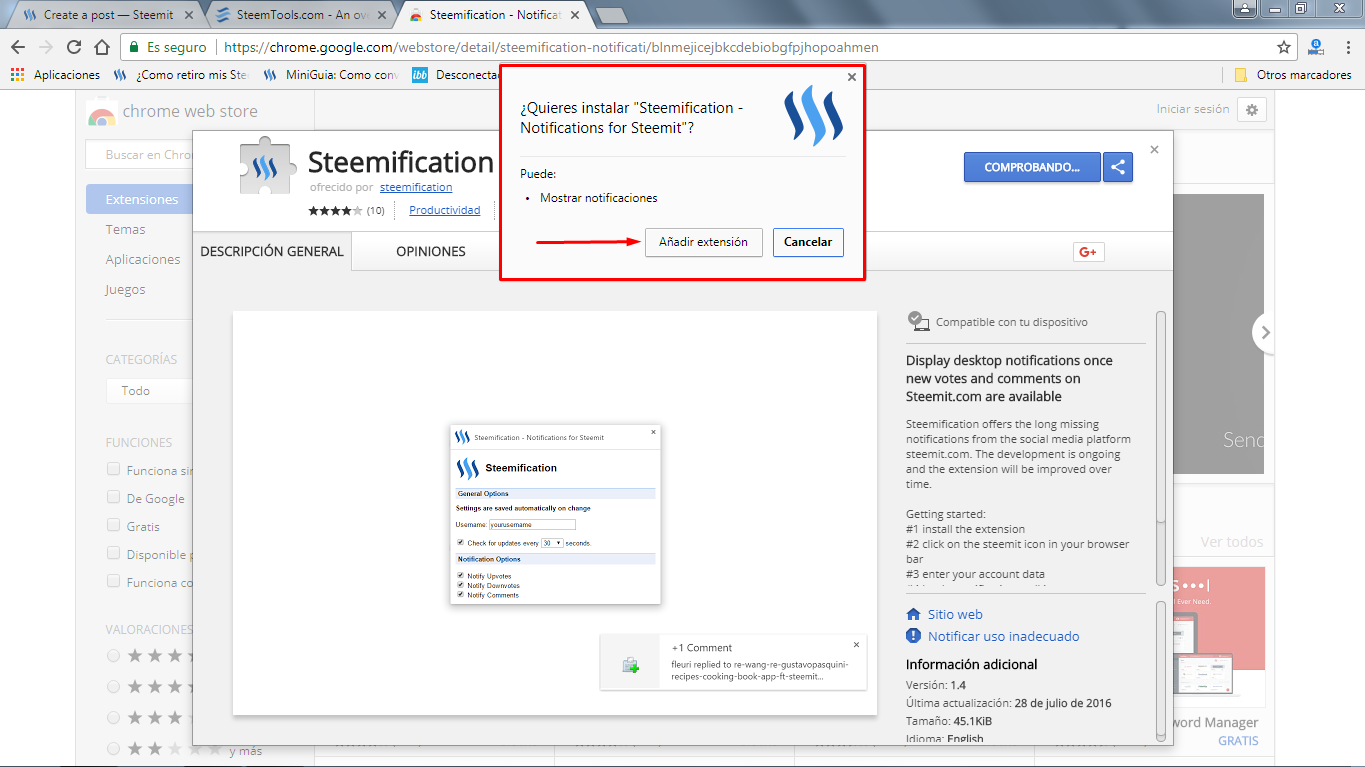
Task: Open web store settings gear
Action: click(x=1252, y=110)
